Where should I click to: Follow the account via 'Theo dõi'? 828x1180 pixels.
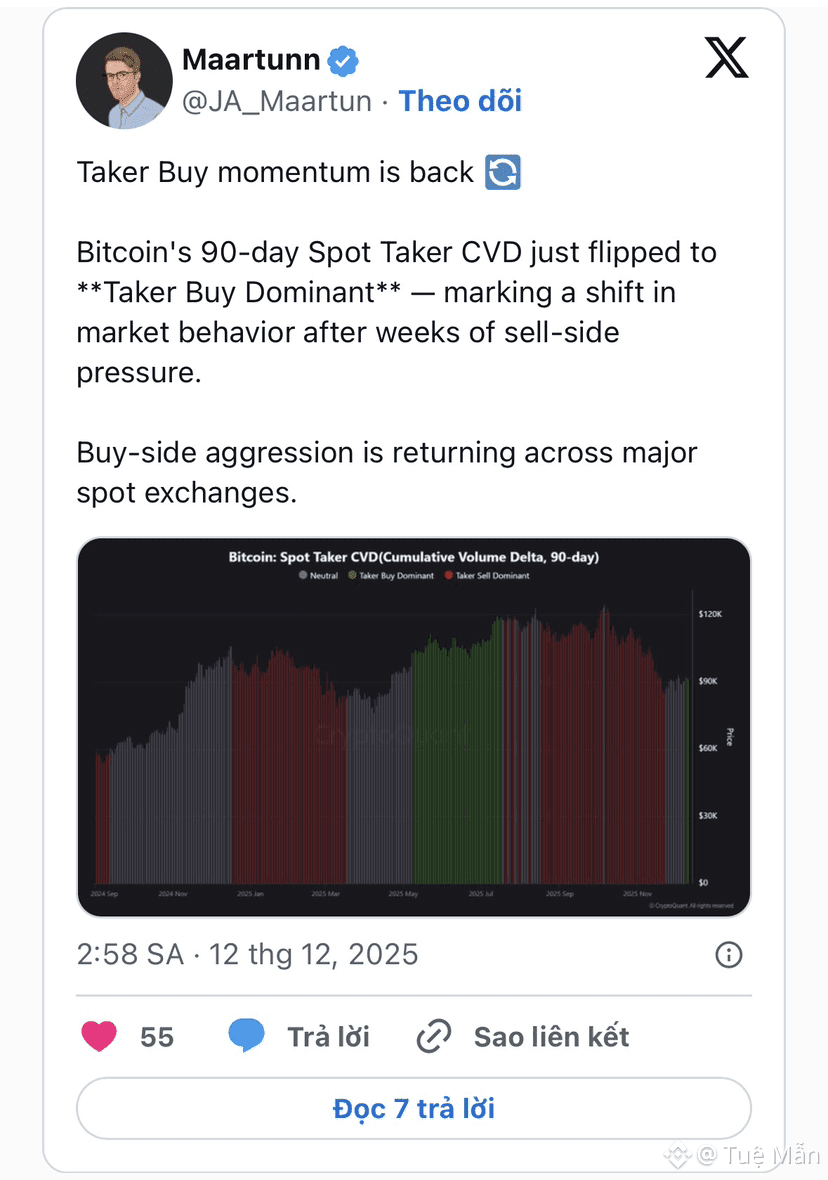460,101
